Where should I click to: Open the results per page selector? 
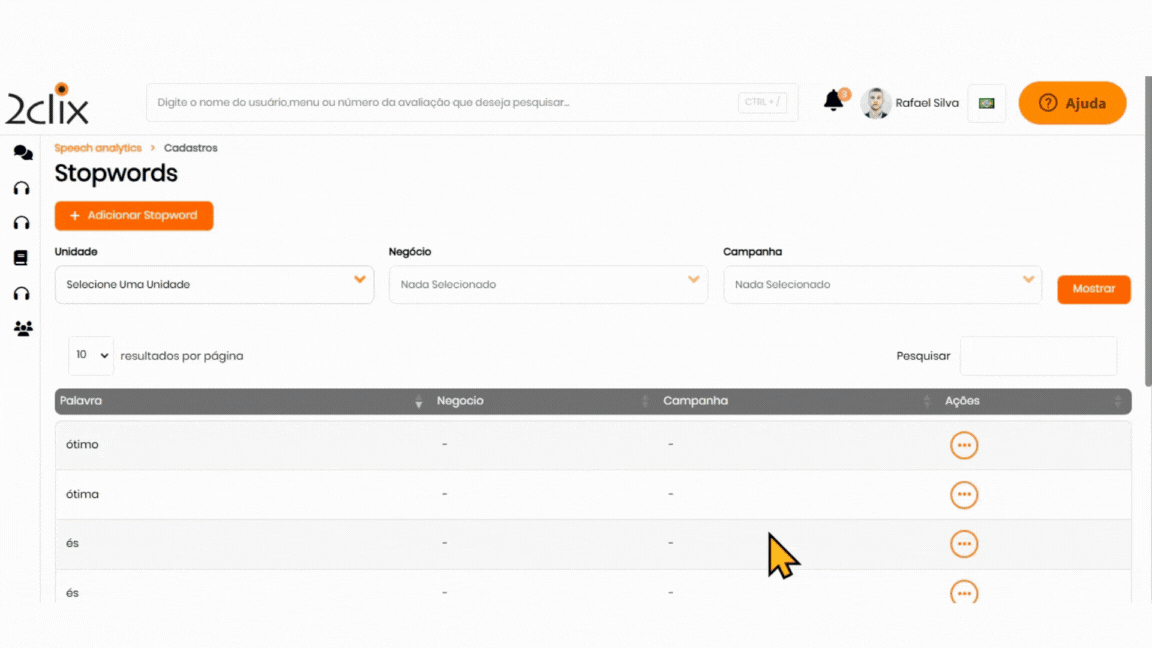click(91, 356)
